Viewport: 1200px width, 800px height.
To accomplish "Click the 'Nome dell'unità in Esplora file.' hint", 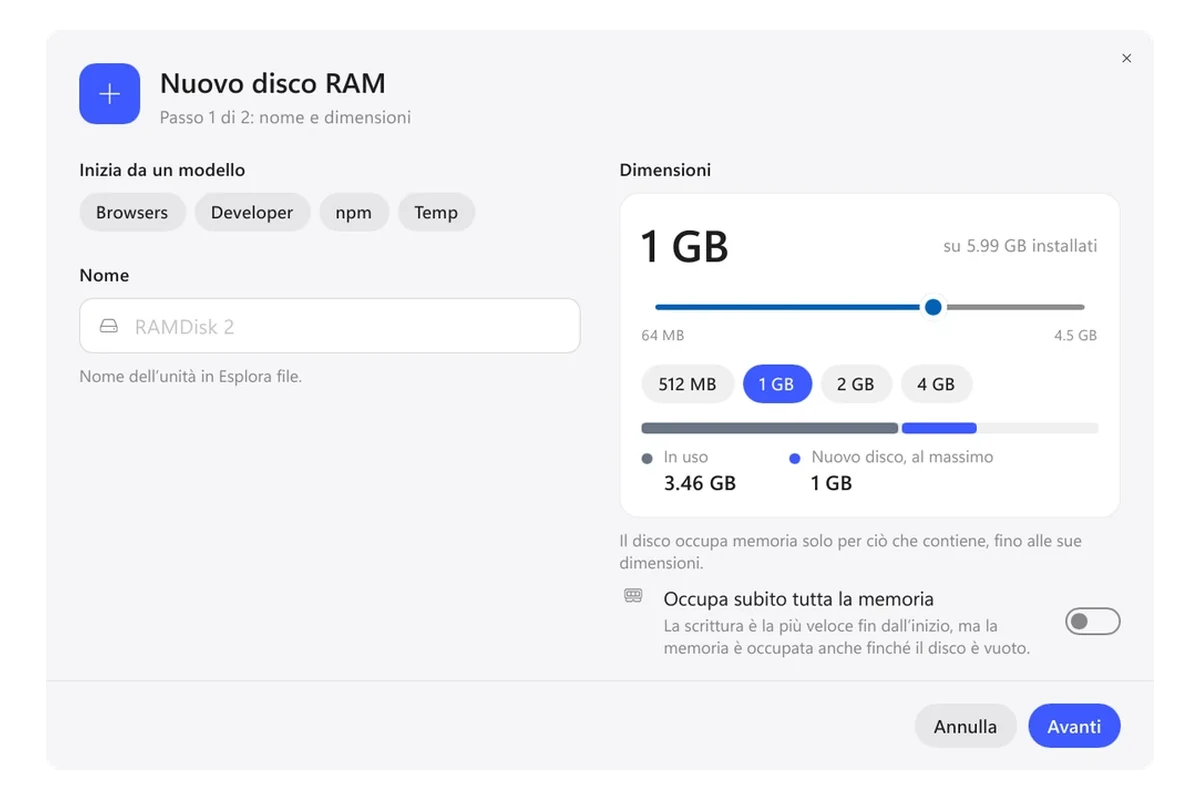I will tap(191, 377).
